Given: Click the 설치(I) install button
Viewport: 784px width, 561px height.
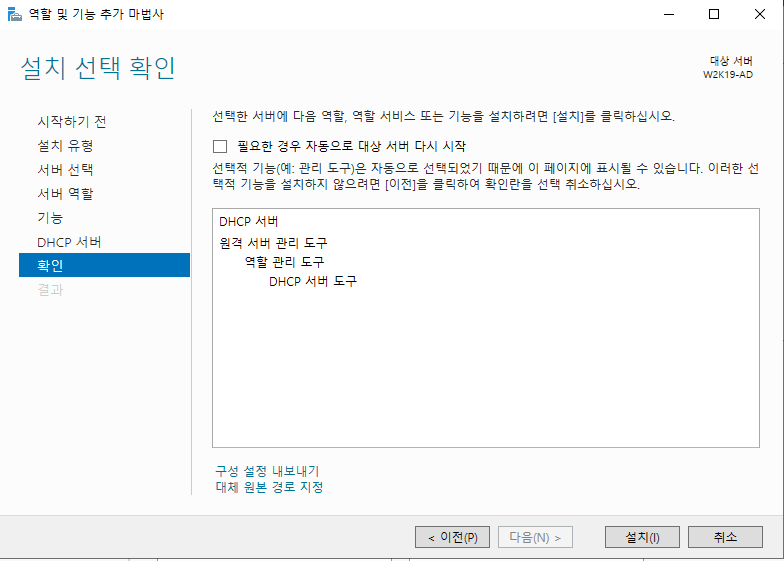Looking at the screenshot, I should (642, 537).
